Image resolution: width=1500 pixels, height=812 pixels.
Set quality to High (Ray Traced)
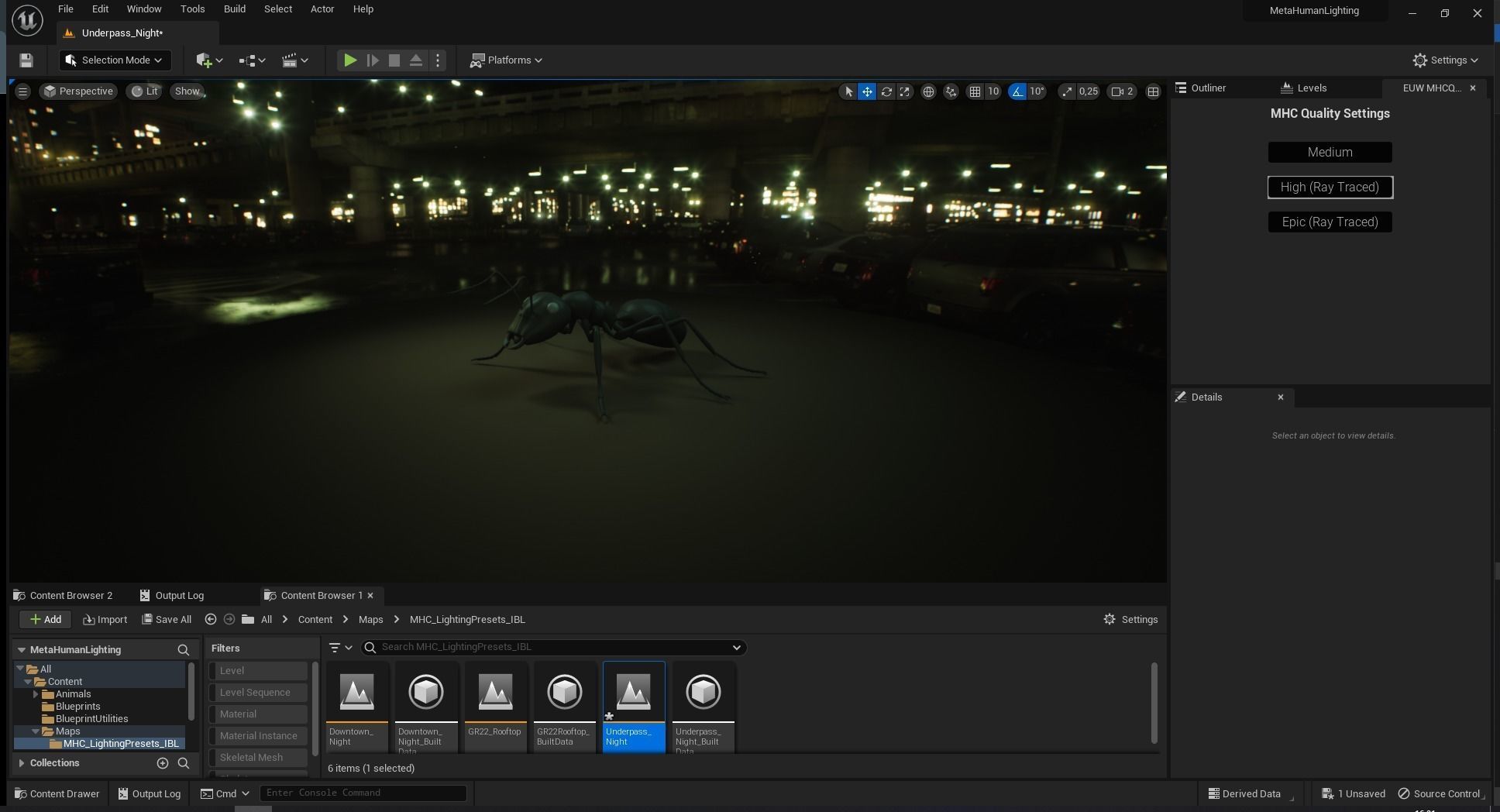(x=1330, y=188)
